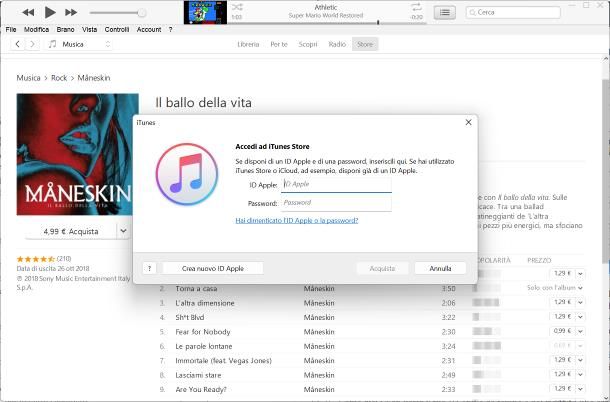Screen dimensions: 610x402
Task: Click the star rating under the album
Action: (36, 259)
